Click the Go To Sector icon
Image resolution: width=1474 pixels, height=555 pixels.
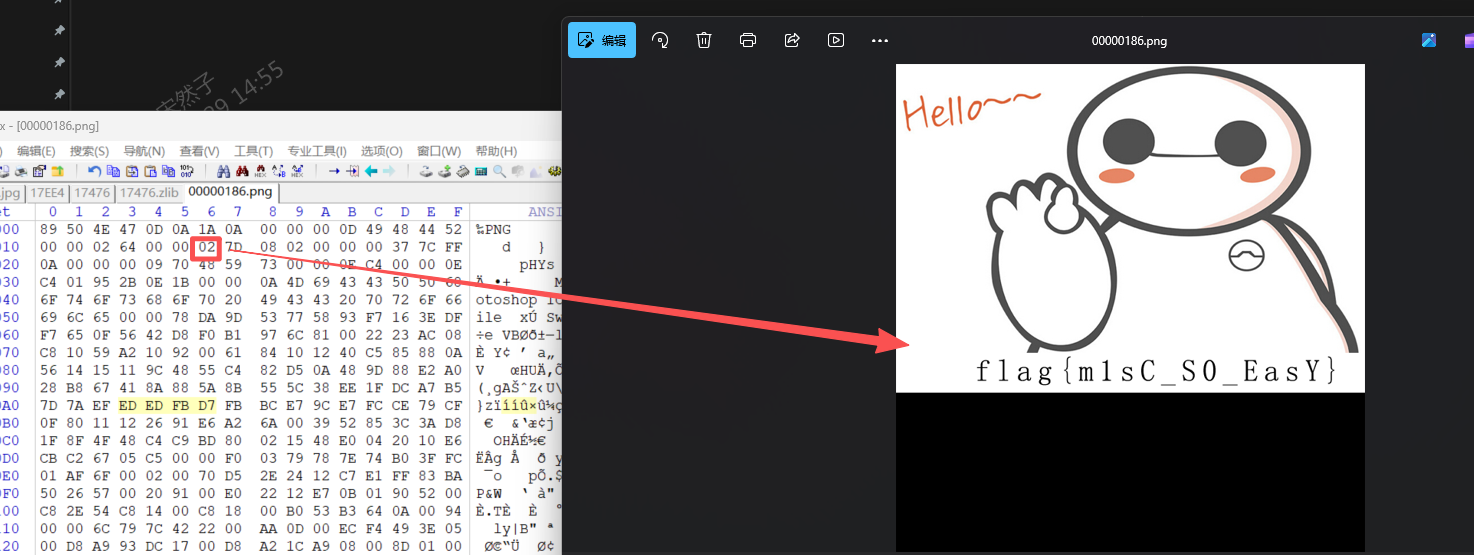pyautogui.click(x=353, y=171)
